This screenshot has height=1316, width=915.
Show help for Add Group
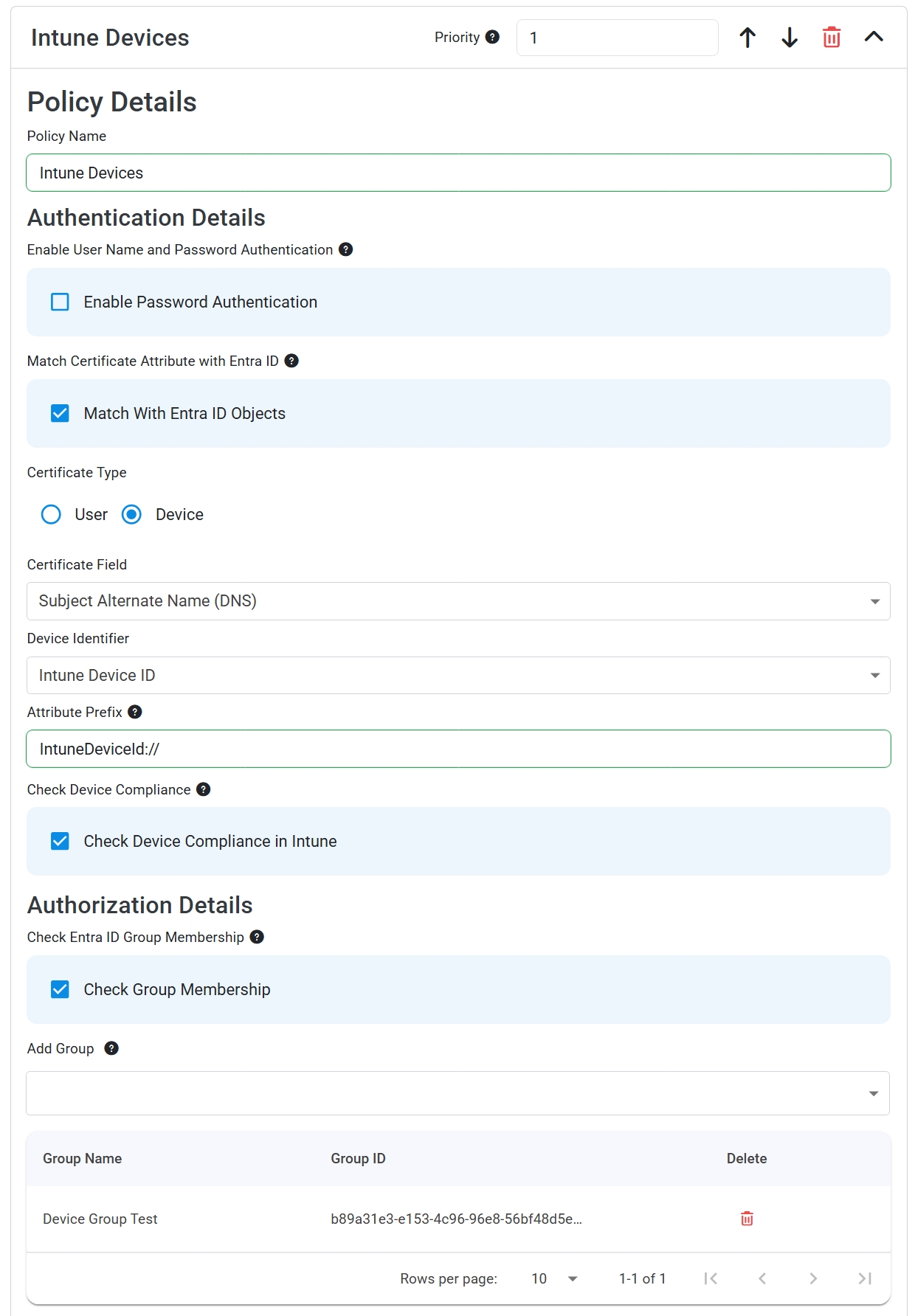pos(111,1048)
